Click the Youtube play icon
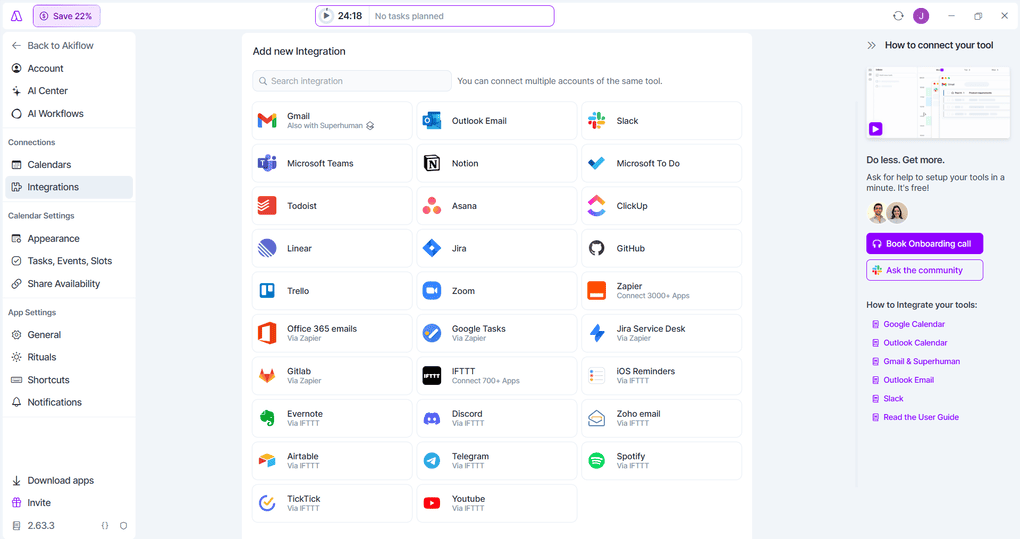 (432, 503)
